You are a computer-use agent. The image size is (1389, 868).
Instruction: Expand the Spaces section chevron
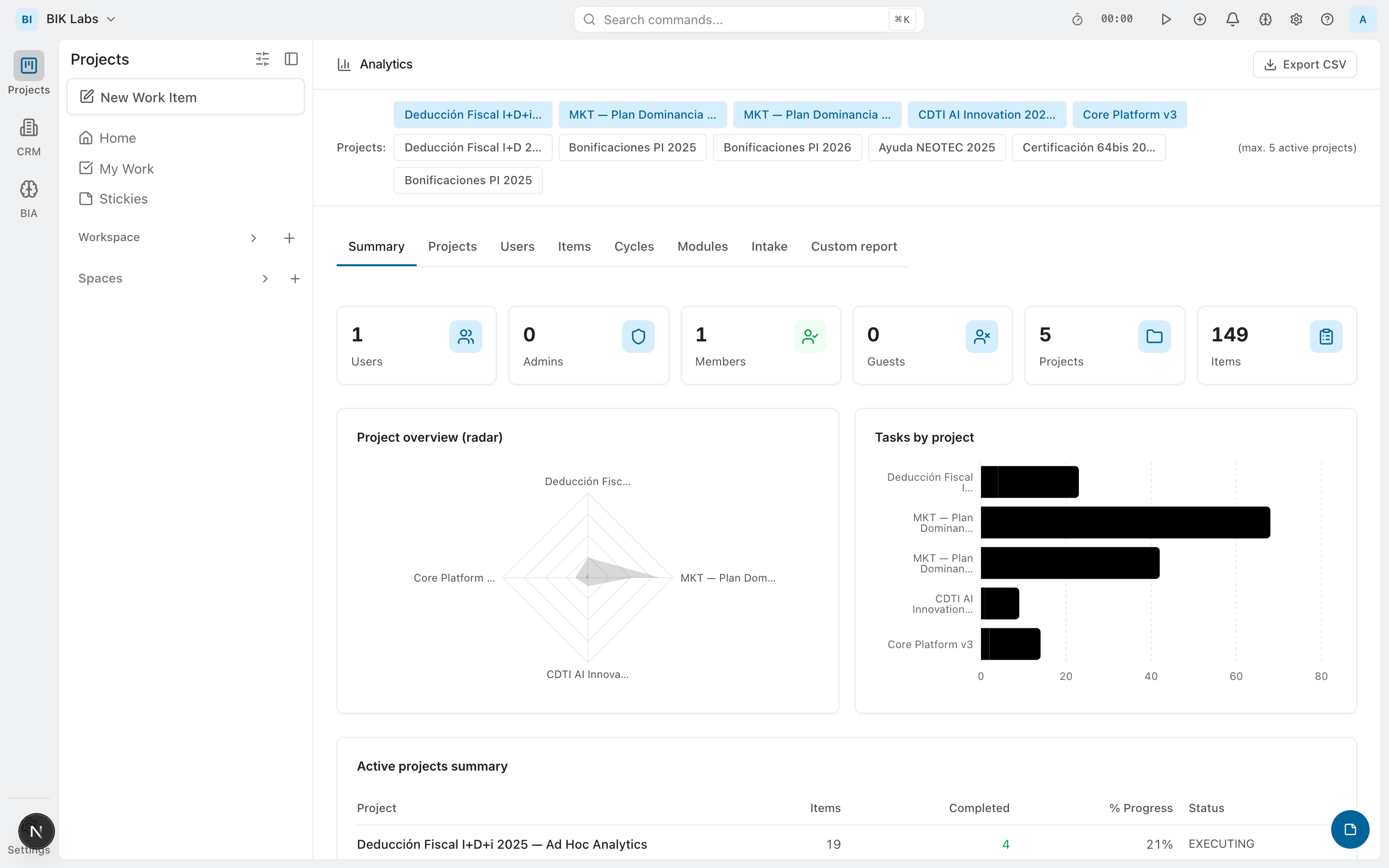click(265, 278)
